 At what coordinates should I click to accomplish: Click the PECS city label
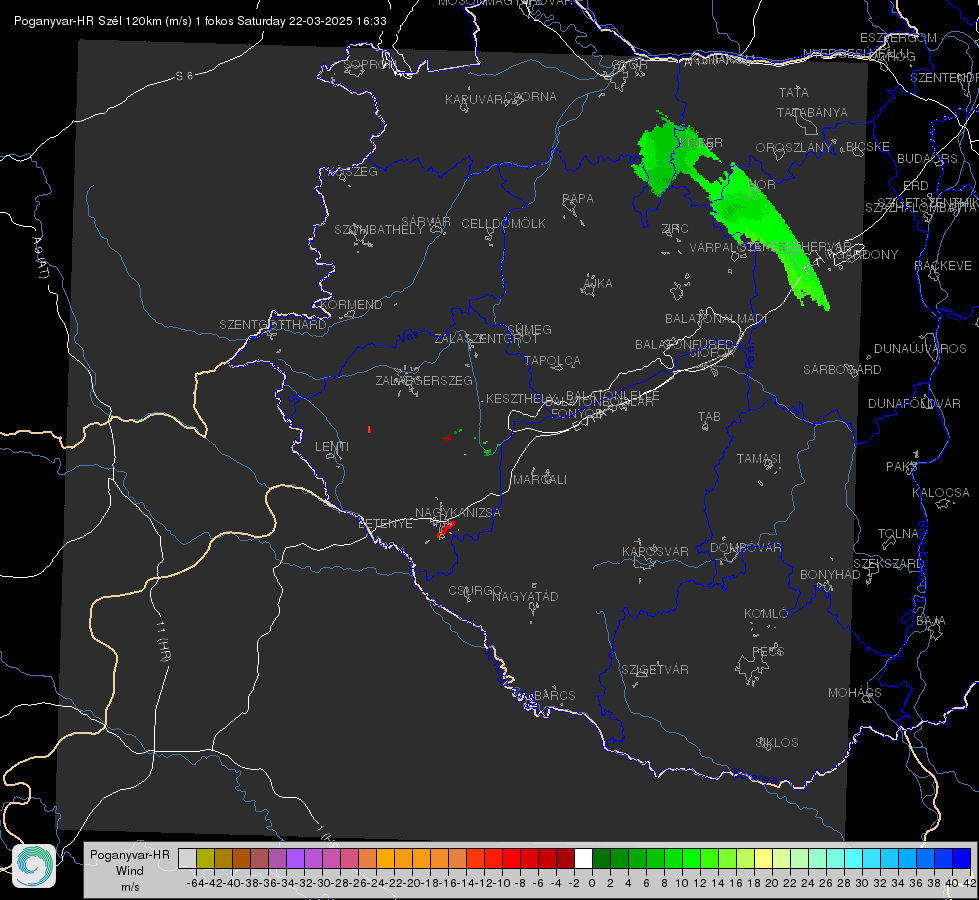767,651
